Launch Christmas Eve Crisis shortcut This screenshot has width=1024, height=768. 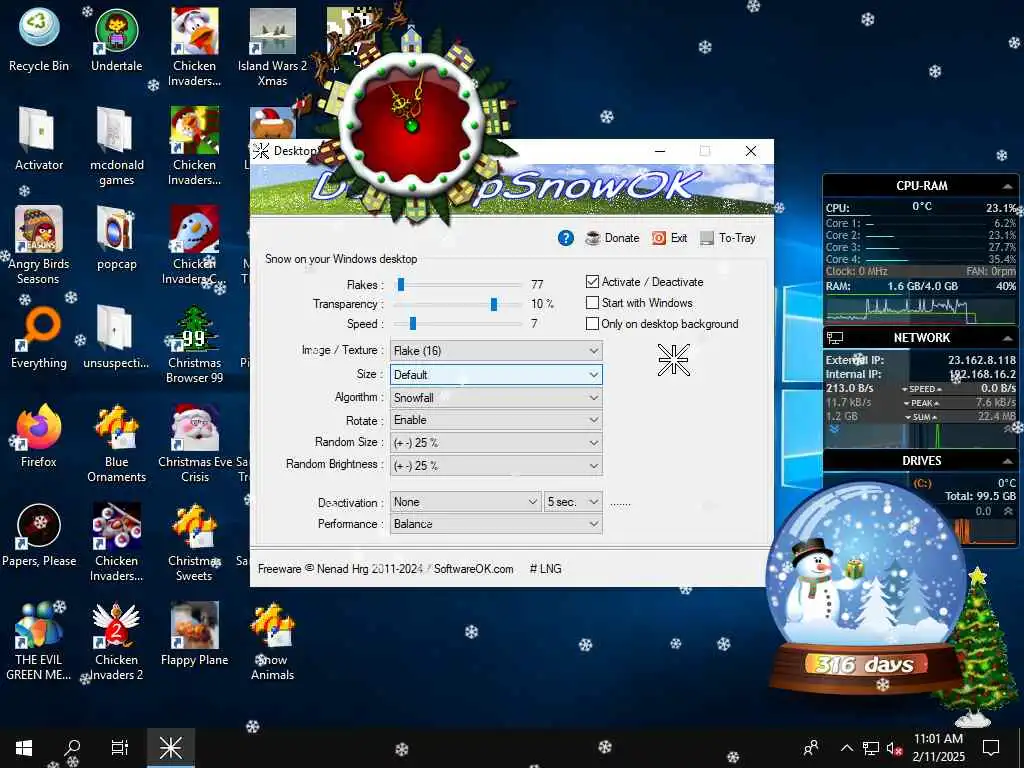click(194, 444)
